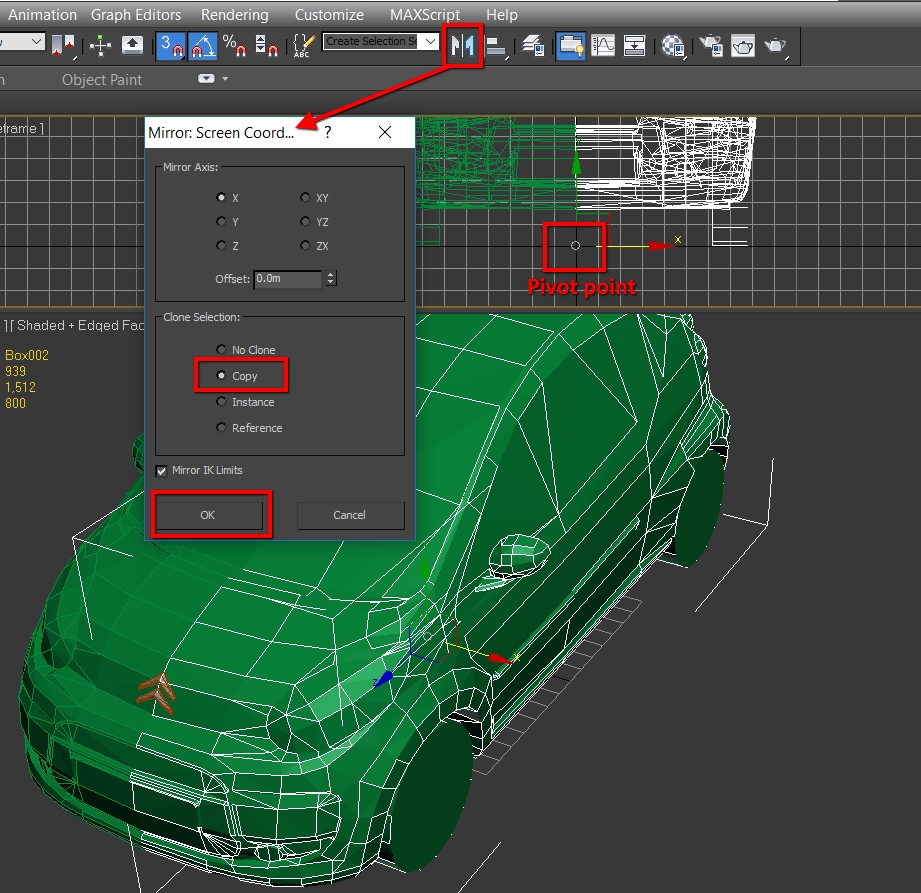Expand the Create Selection Set dropdown
The height and width of the screenshot is (893, 921).
(x=430, y=42)
